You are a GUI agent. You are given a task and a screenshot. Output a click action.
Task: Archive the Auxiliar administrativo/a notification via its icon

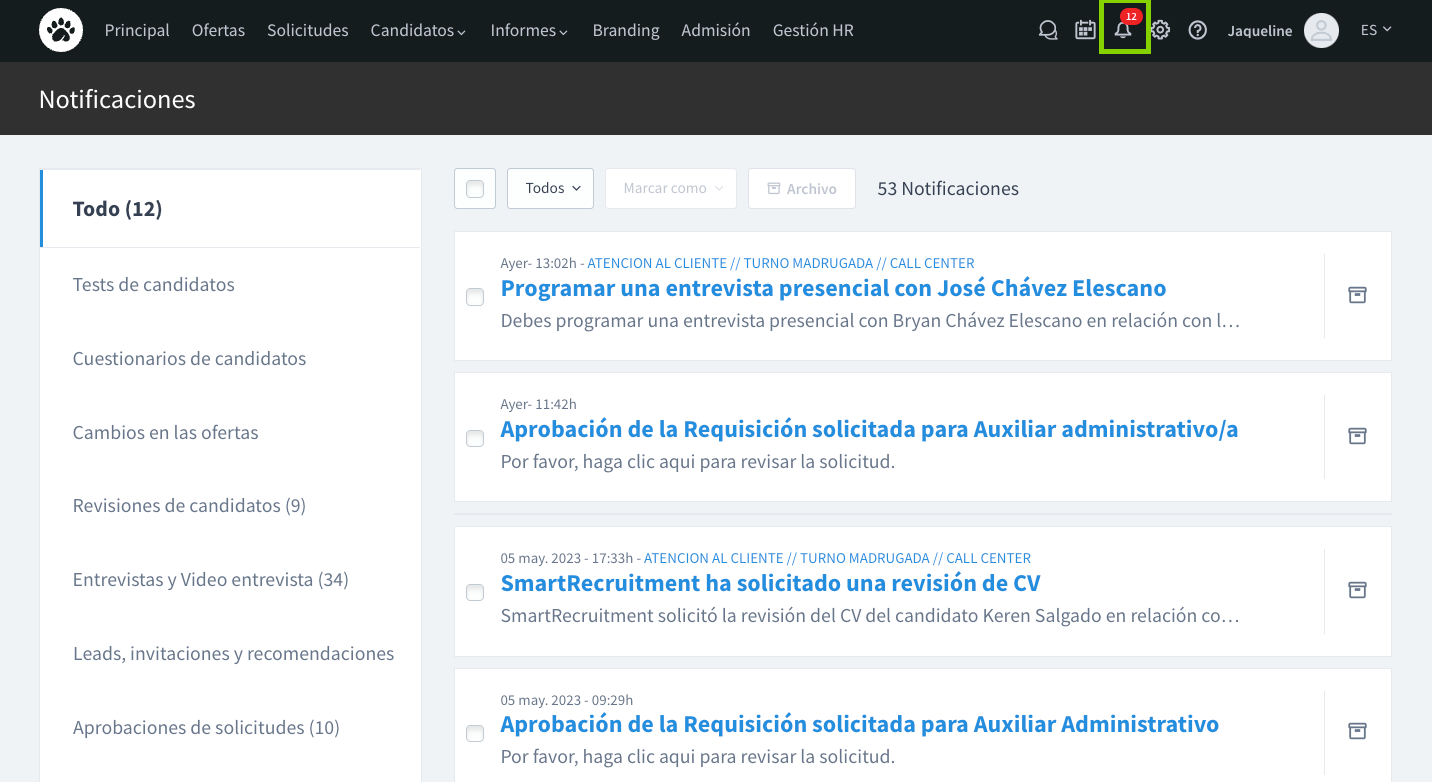pyautogui.click(x=1357, y=436)
